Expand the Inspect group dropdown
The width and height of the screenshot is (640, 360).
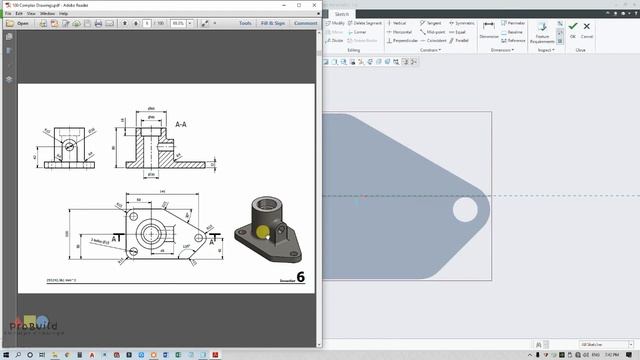[546, 50]
